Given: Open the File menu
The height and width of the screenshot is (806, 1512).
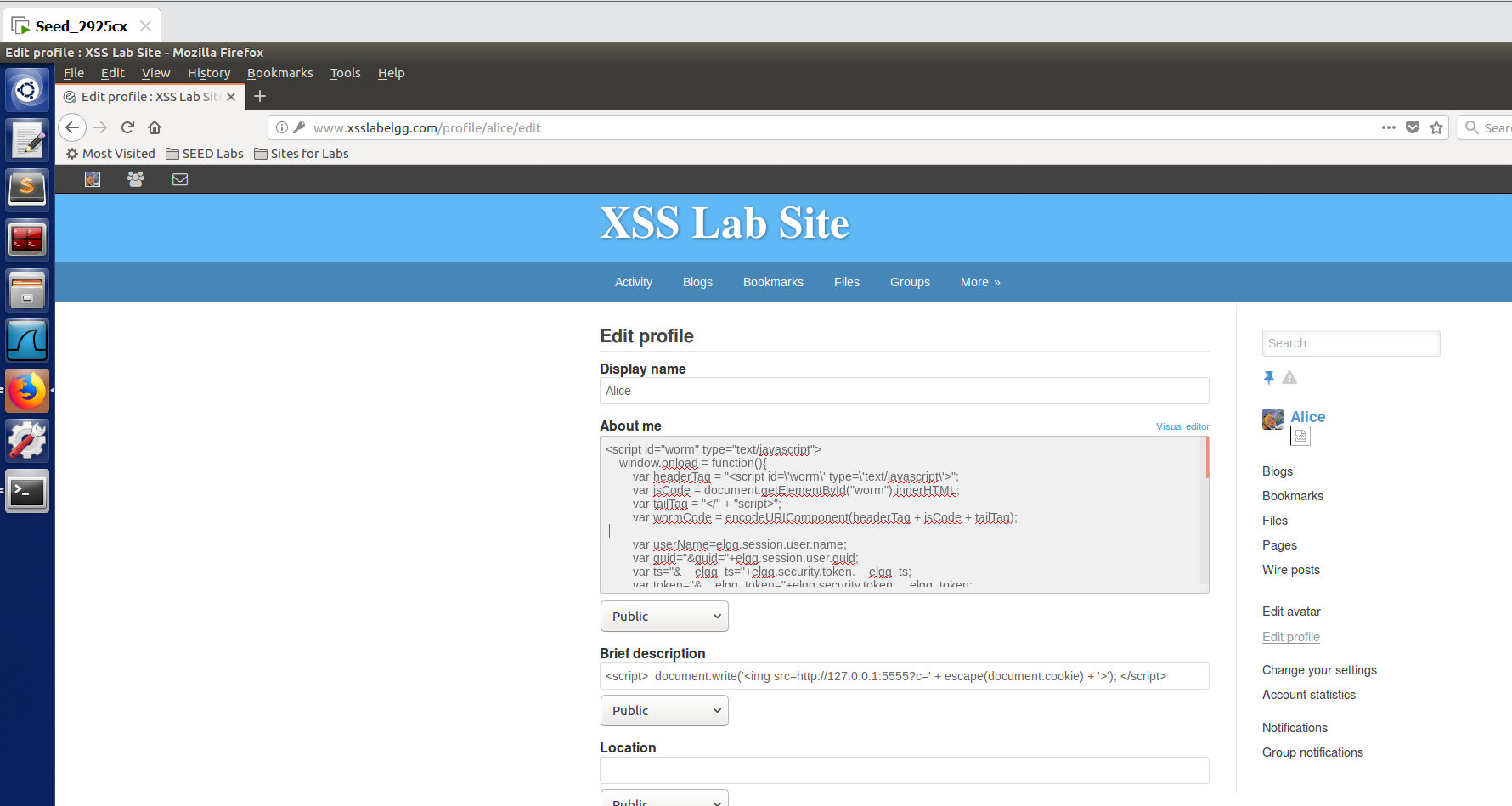Looking at the screenshot, I should coord(74,73).
